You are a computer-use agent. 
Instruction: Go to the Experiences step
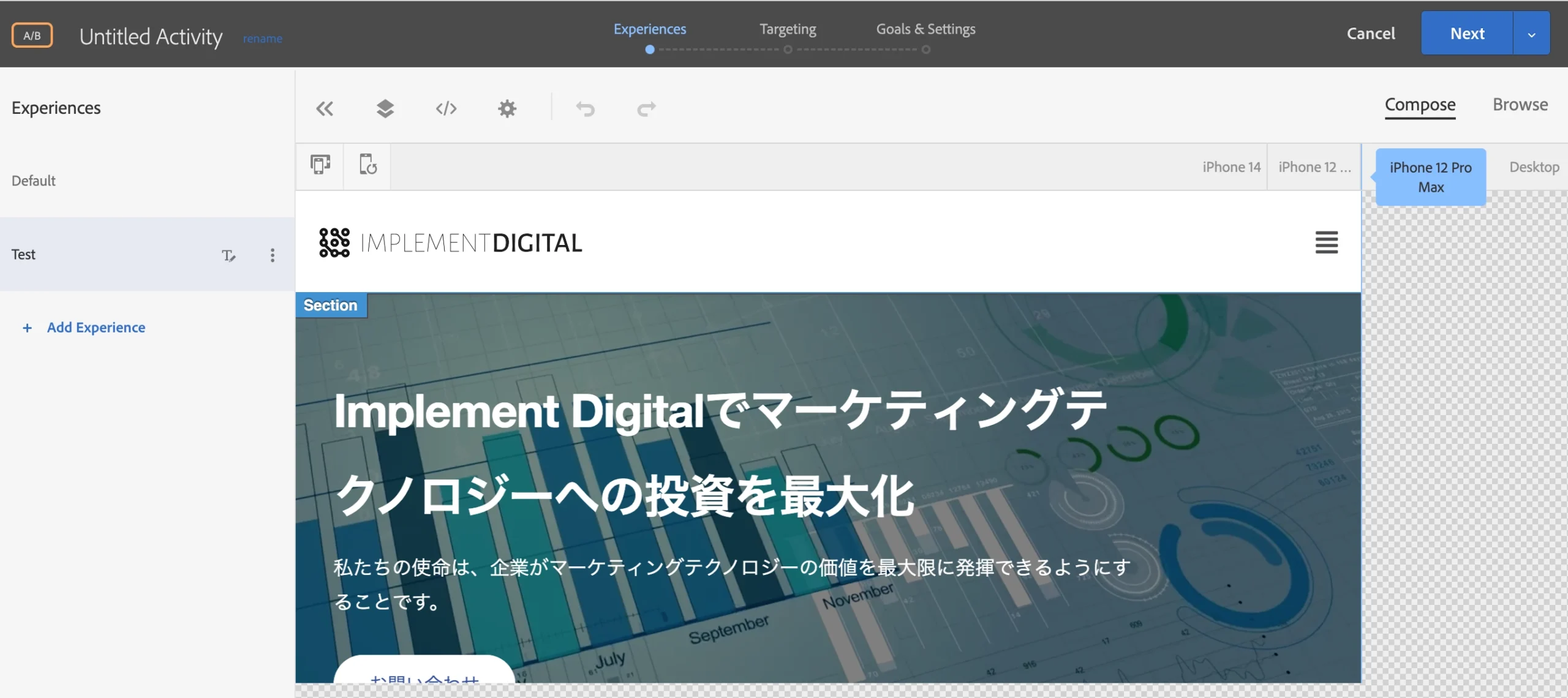click(x=650, y=29)
